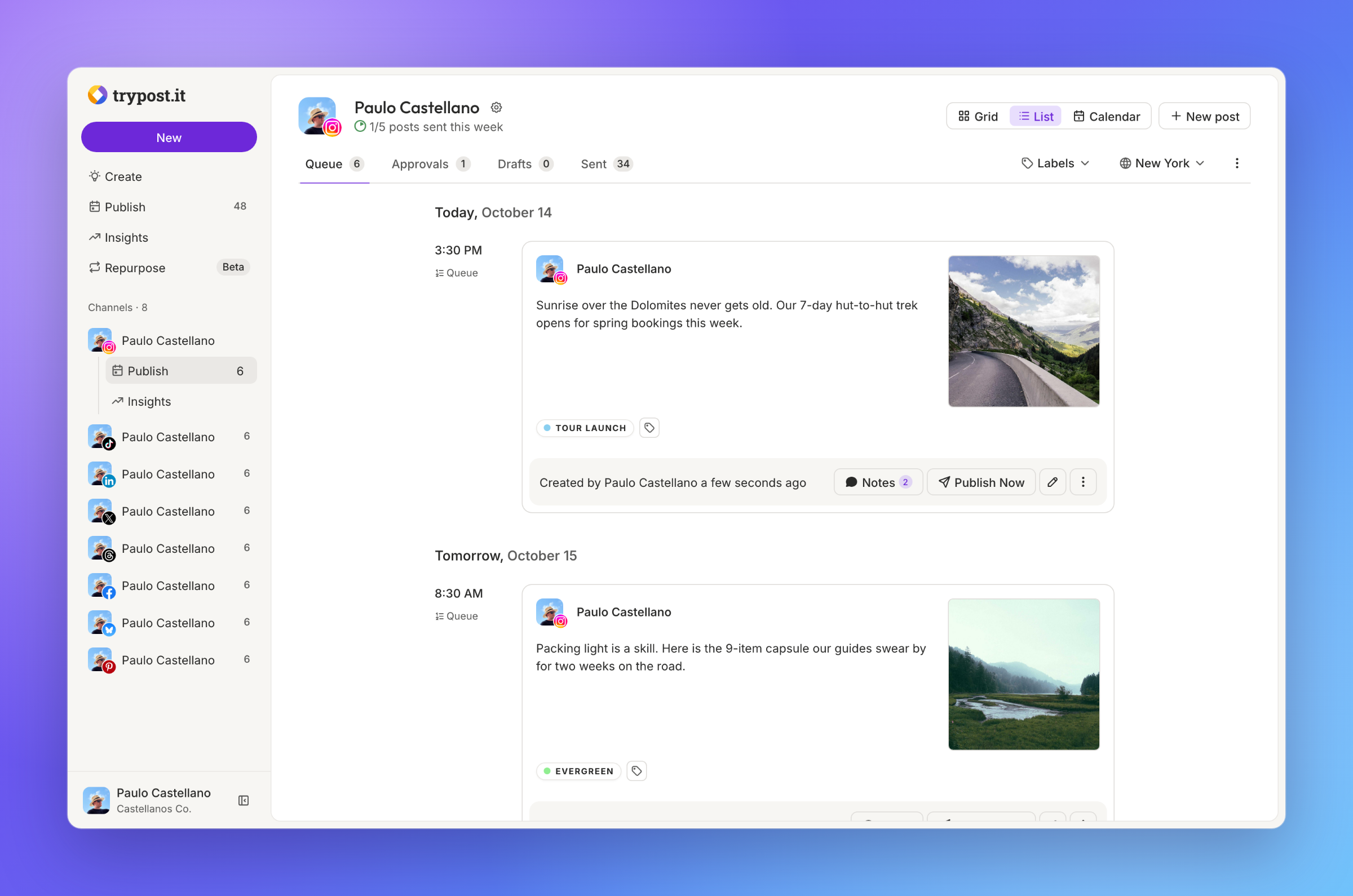Image resolution: width=1353 pixels, height=896 pixels.
Task: Open tag icon beside TOUR LAUNCH label
Action: [x=649, y=427]
